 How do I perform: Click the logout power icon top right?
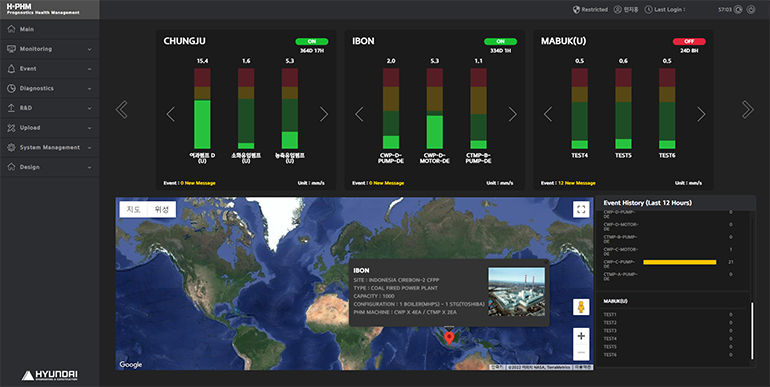[x=751, y=9]
